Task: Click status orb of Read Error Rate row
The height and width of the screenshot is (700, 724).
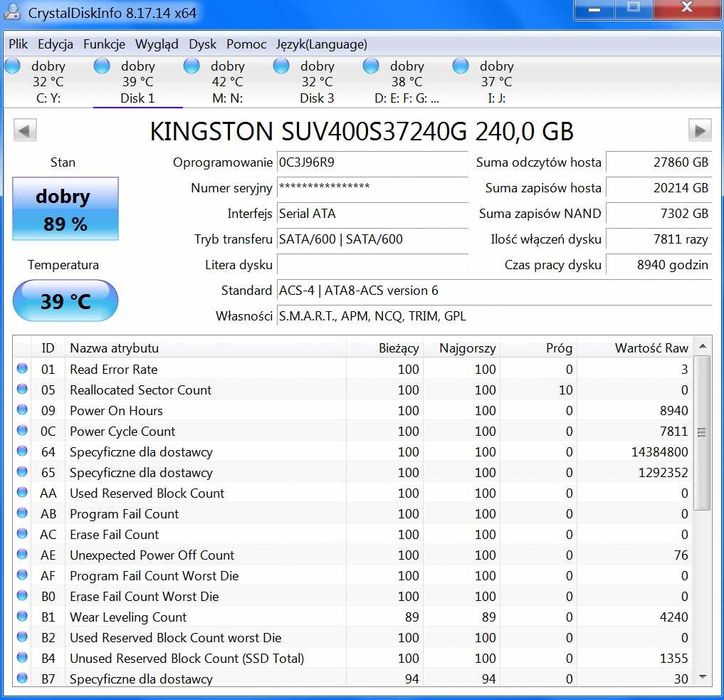Action: click(22, 368)
